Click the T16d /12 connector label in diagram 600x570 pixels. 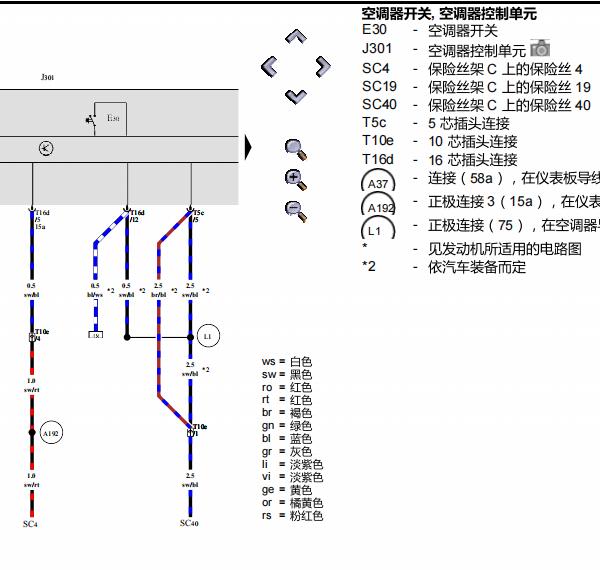(137, 216)
